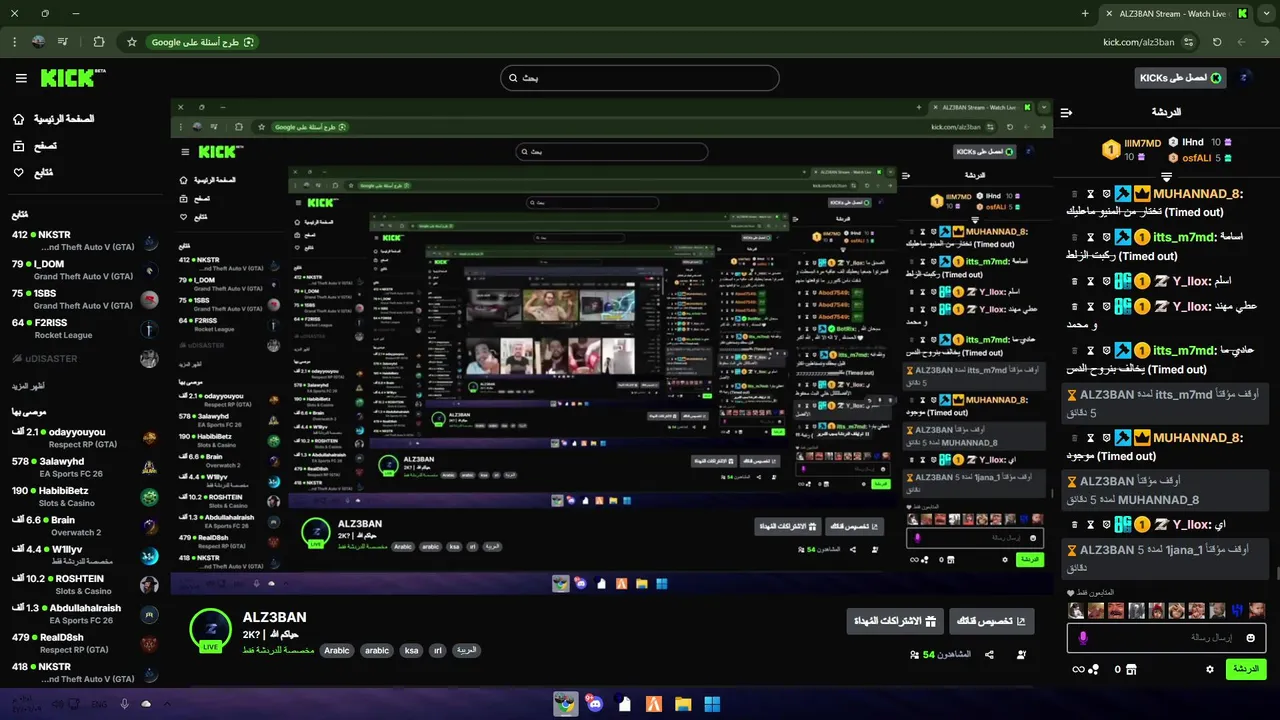The width and height of the screenshot is (1280, 720).
Task: Open Discord from the taskbar
Action: (595, 704)
